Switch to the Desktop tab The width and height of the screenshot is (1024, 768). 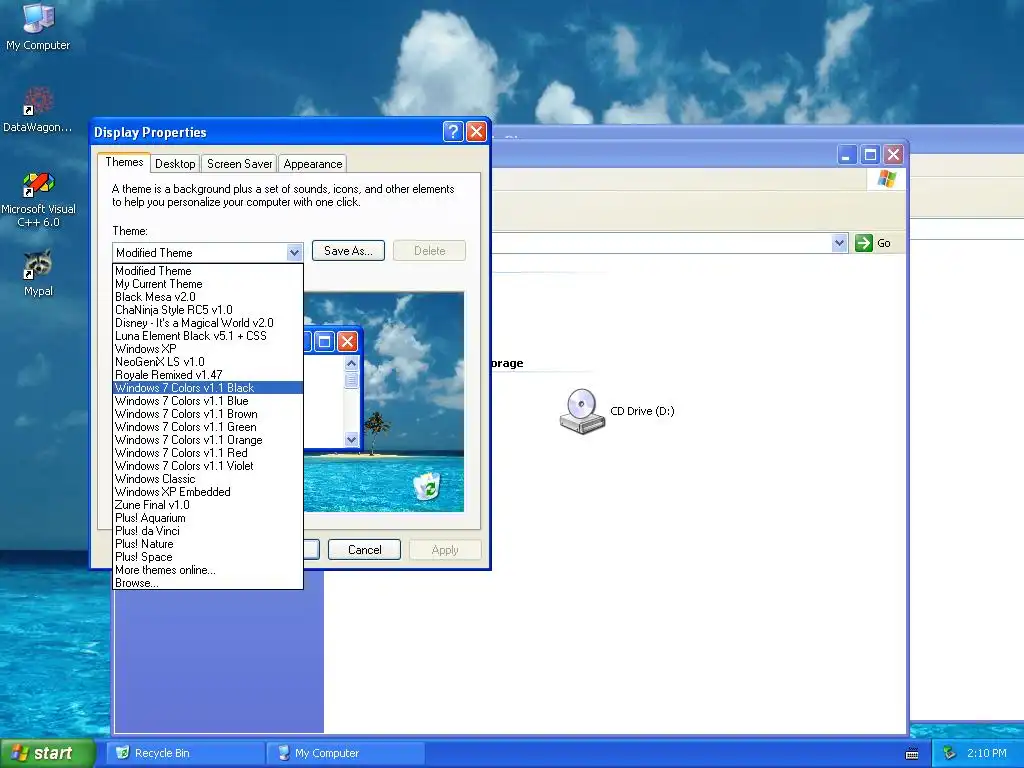175,164
